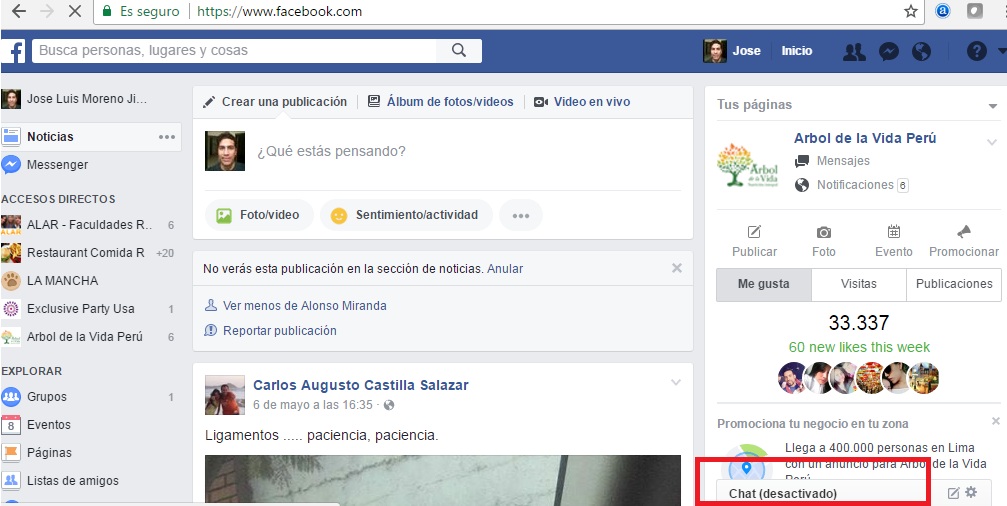The image size is (1007, 506).
Task: Click the friend requests icon in top bar
Action: 853,52
